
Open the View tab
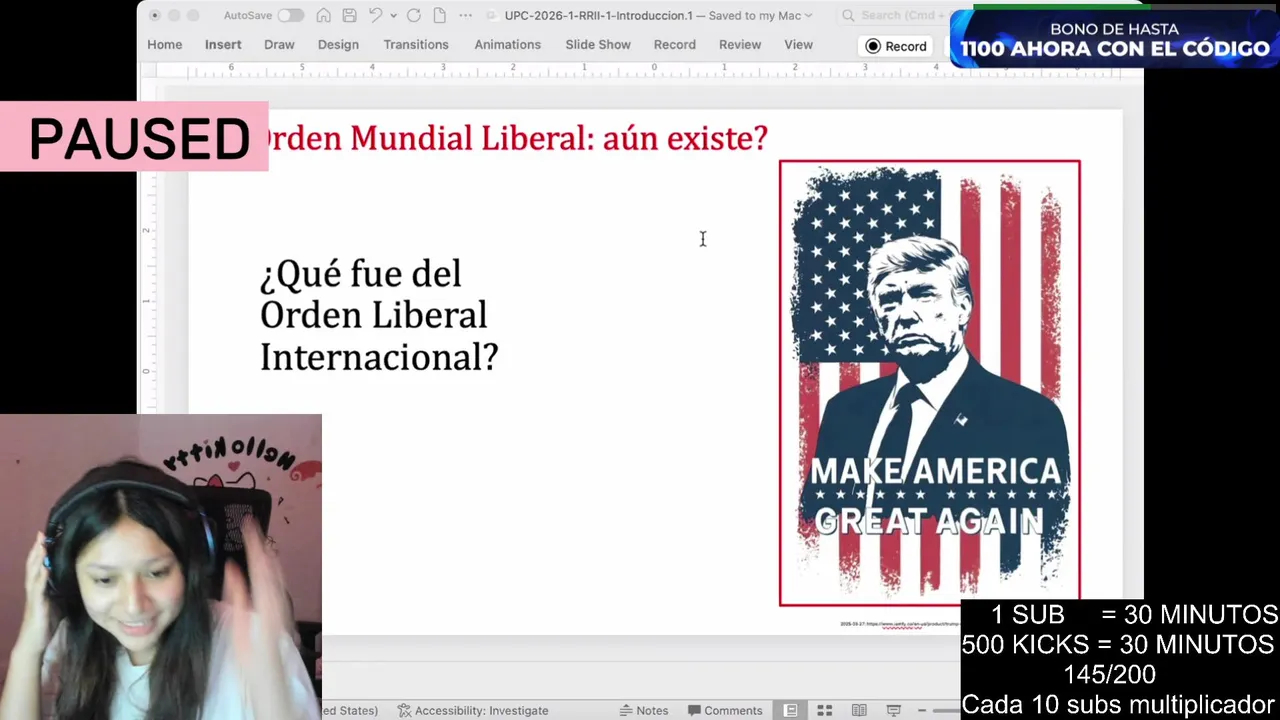point(798,45)
